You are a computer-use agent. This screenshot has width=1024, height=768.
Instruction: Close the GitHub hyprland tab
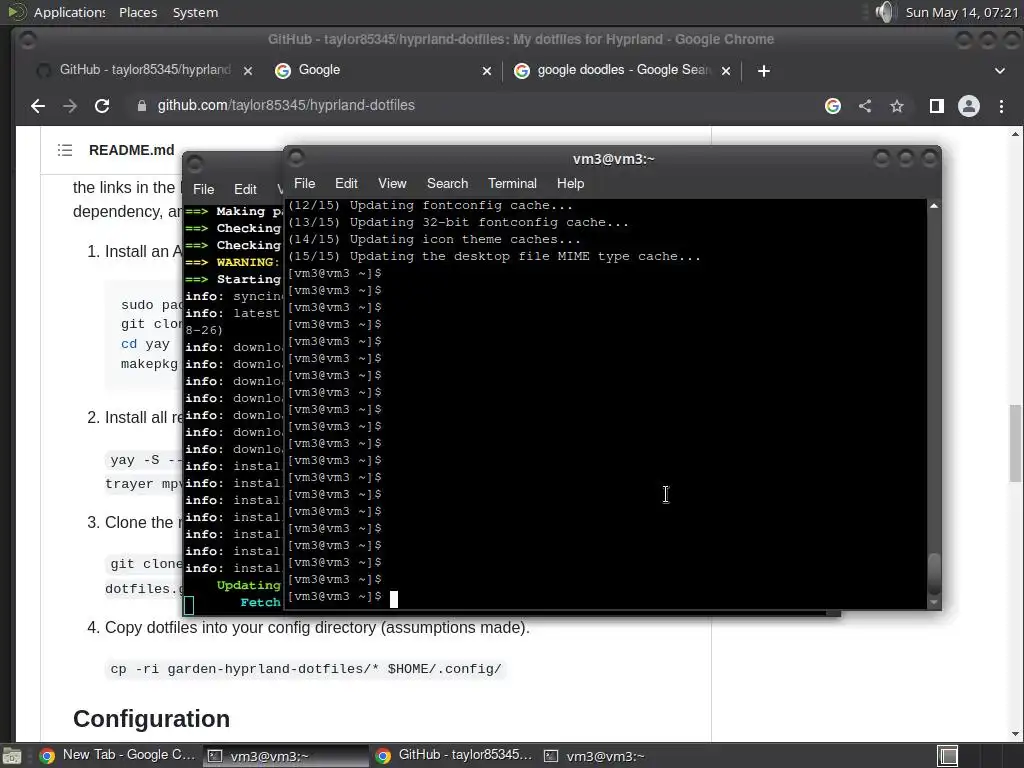248,71
